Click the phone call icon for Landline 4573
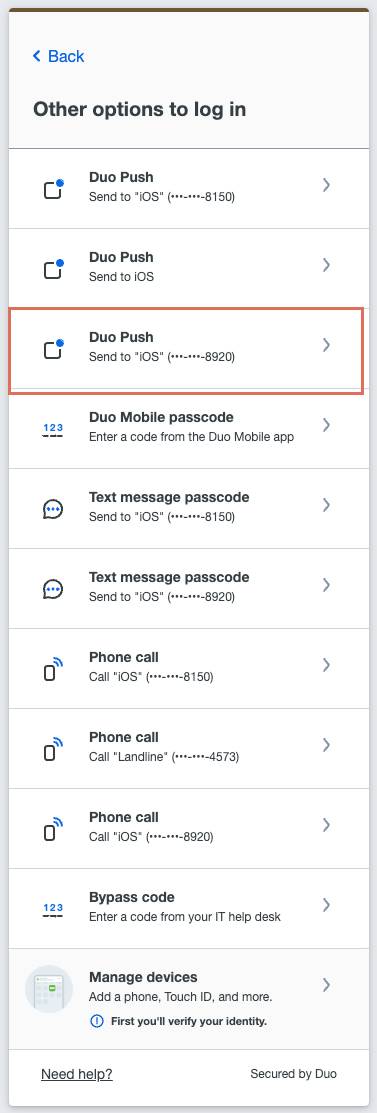This screenshot has height=1113, width=377. pyautogui.click(x=53, y=749)
